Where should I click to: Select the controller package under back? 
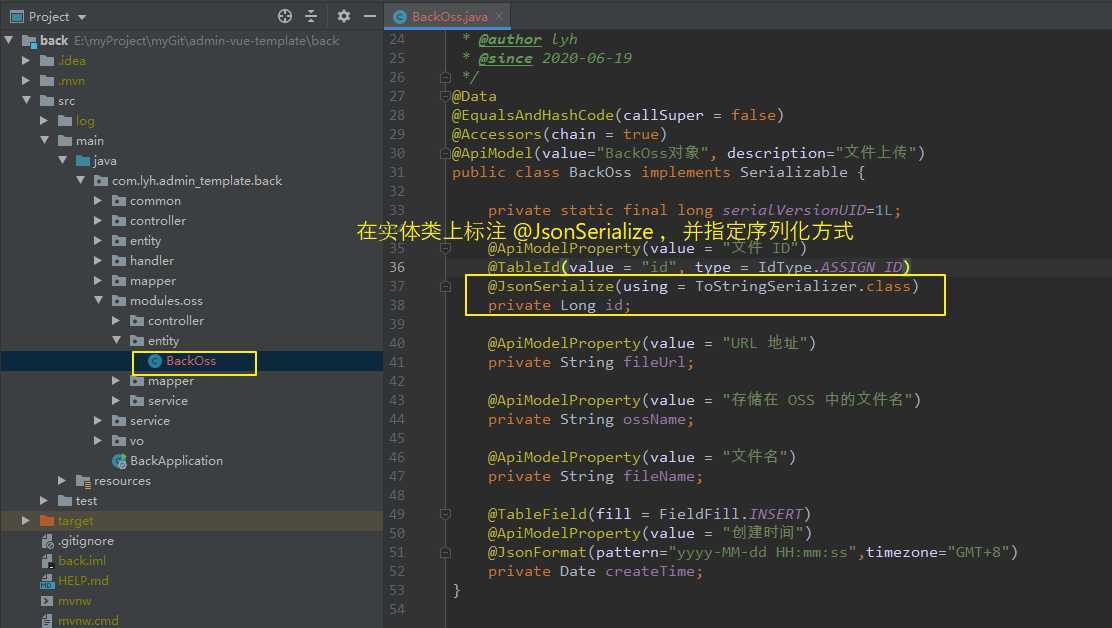tap(157, 220)
